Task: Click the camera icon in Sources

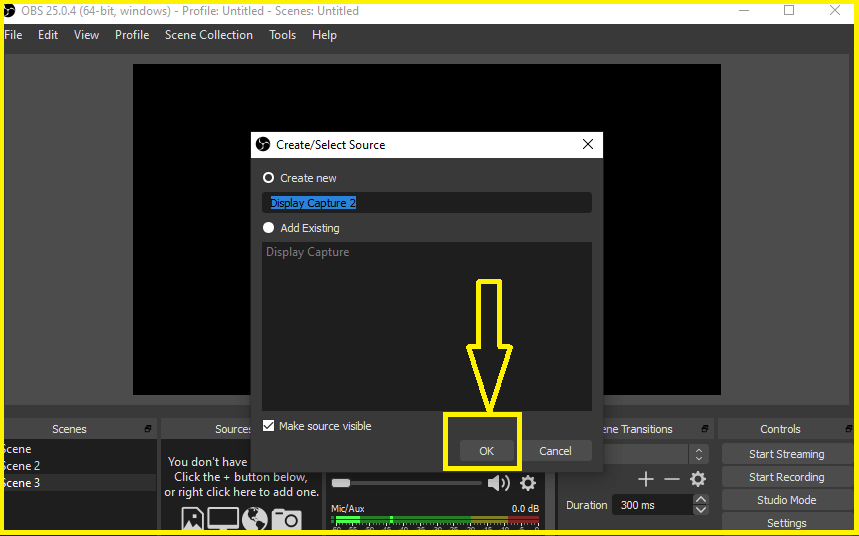Action: (287, 520)
